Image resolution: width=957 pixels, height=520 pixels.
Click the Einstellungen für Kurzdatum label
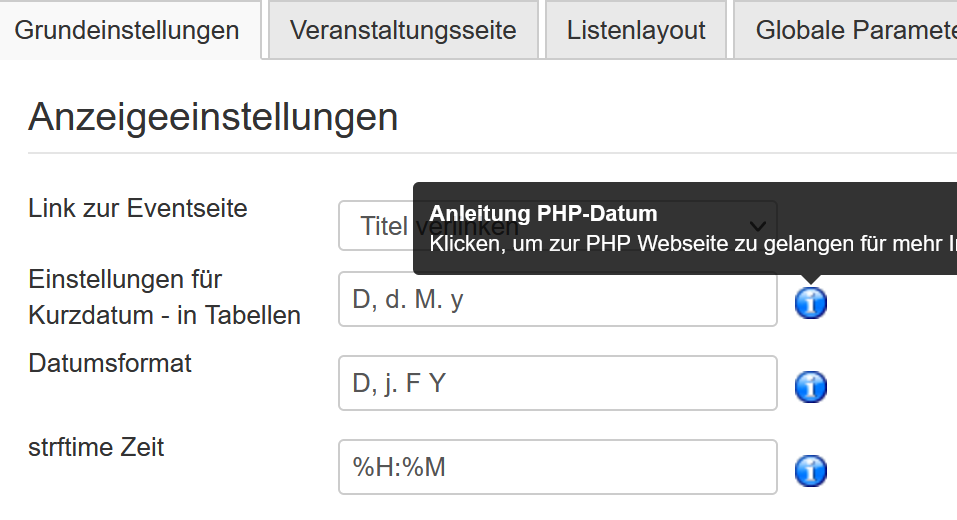164,297
